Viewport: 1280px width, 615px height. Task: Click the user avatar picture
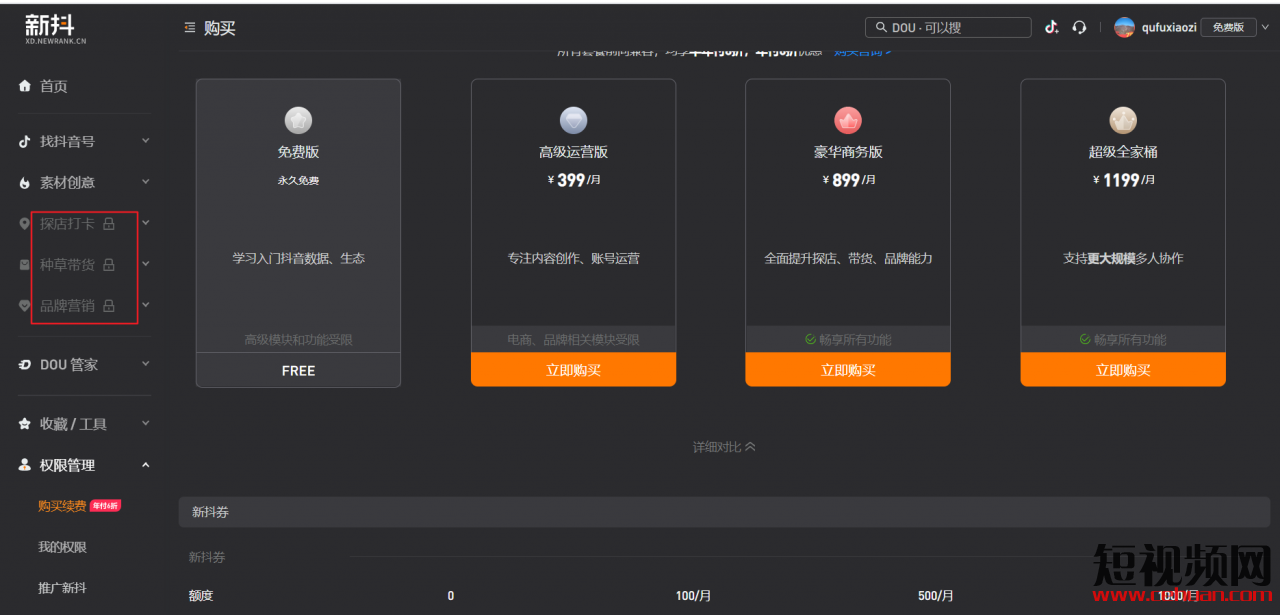1124,27
